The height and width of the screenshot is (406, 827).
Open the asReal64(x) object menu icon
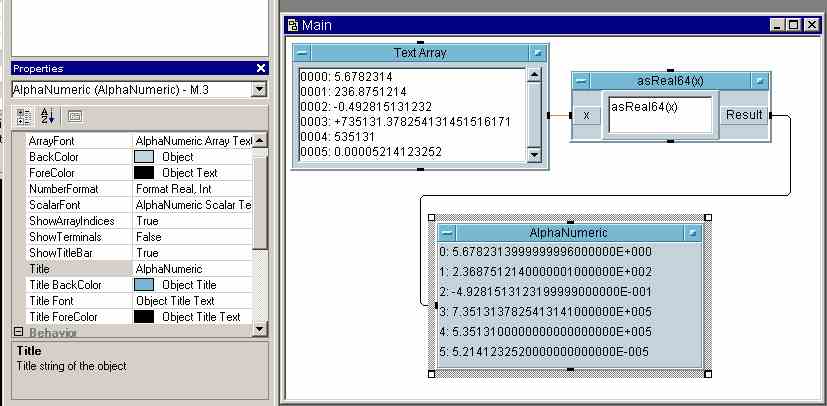(x=582, y=80)
